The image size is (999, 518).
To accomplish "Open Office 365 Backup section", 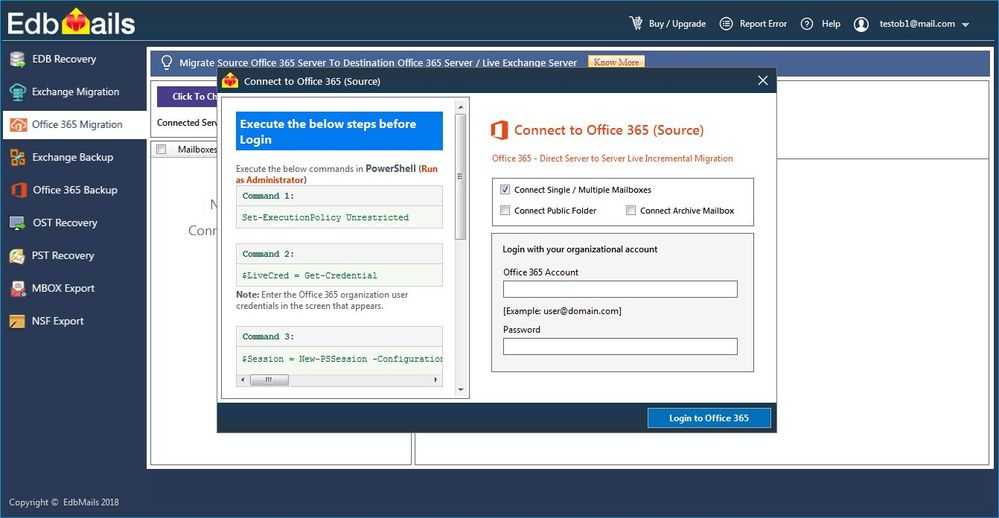I will [x=75, y=190].
